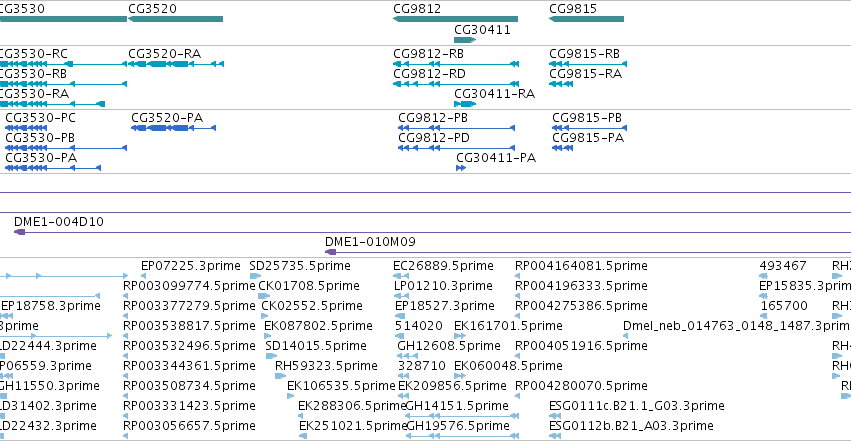The height and width of the screenshot is (441, 851).
Task: Click the CG9812 gene arrow glyph
Action: coord(455,19)
